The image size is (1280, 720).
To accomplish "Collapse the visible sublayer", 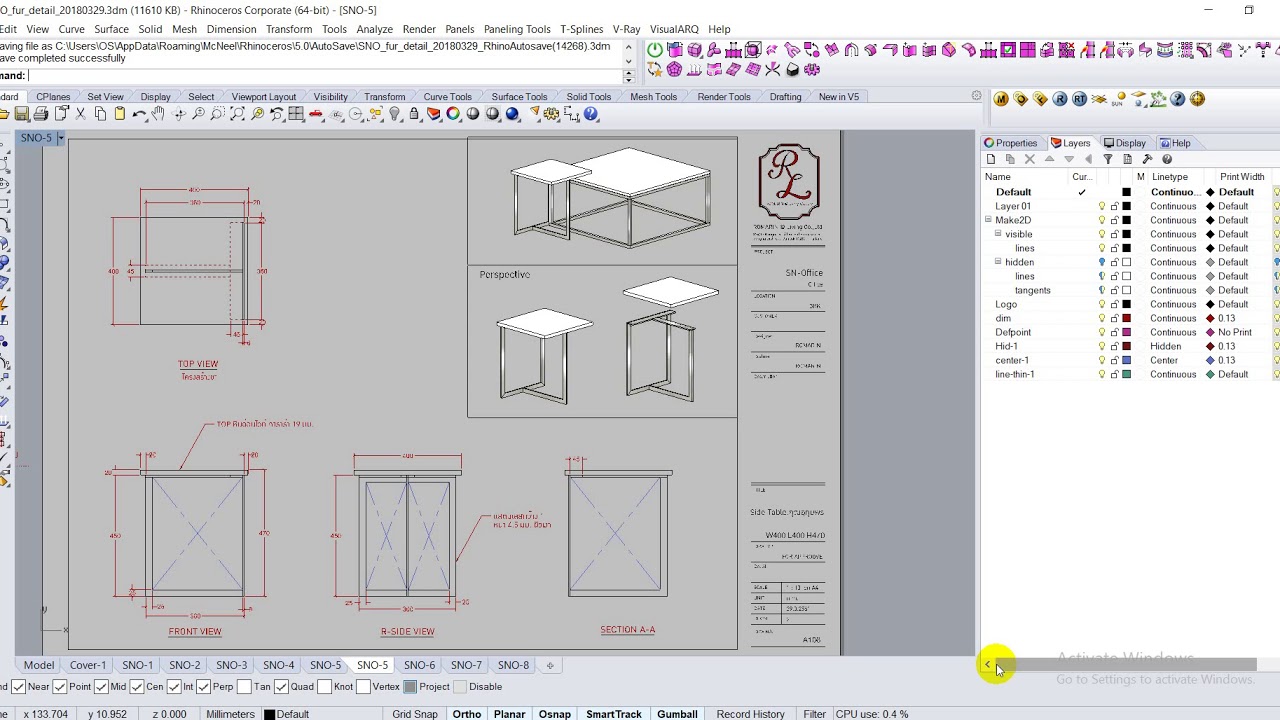I will 997,234.
